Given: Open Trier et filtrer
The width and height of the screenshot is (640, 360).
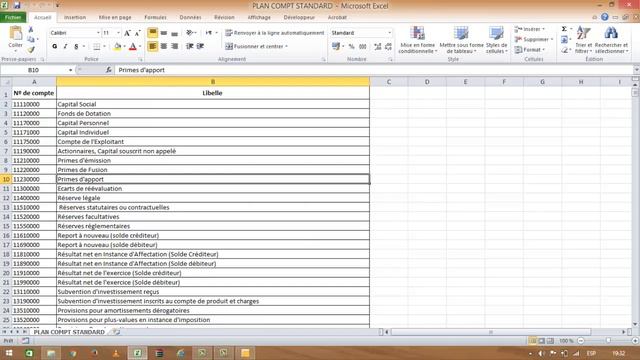Looking at the screenshot, I should pos(584,40).
